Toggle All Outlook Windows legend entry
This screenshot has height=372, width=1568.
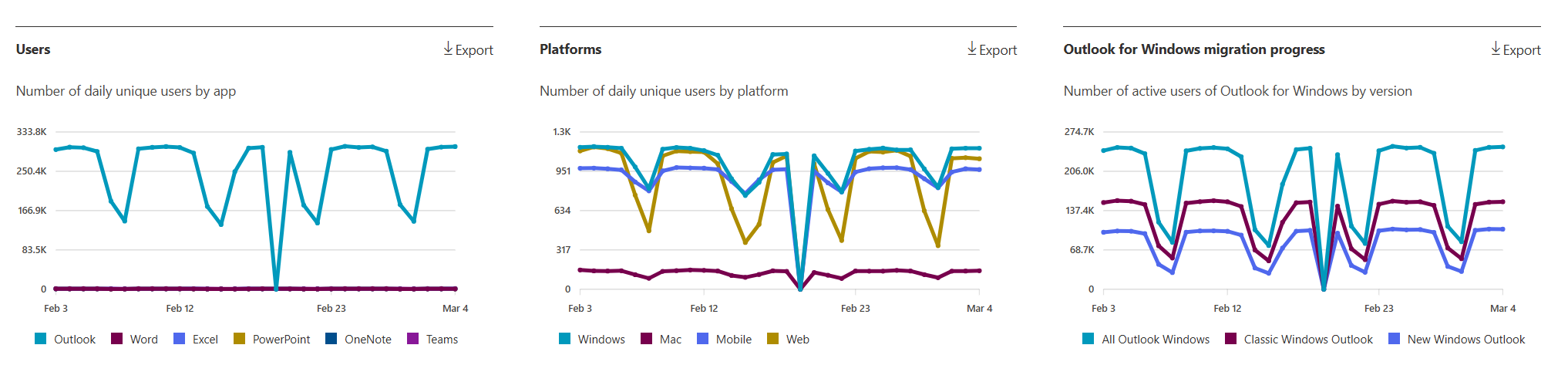[x=1146, y=339]
